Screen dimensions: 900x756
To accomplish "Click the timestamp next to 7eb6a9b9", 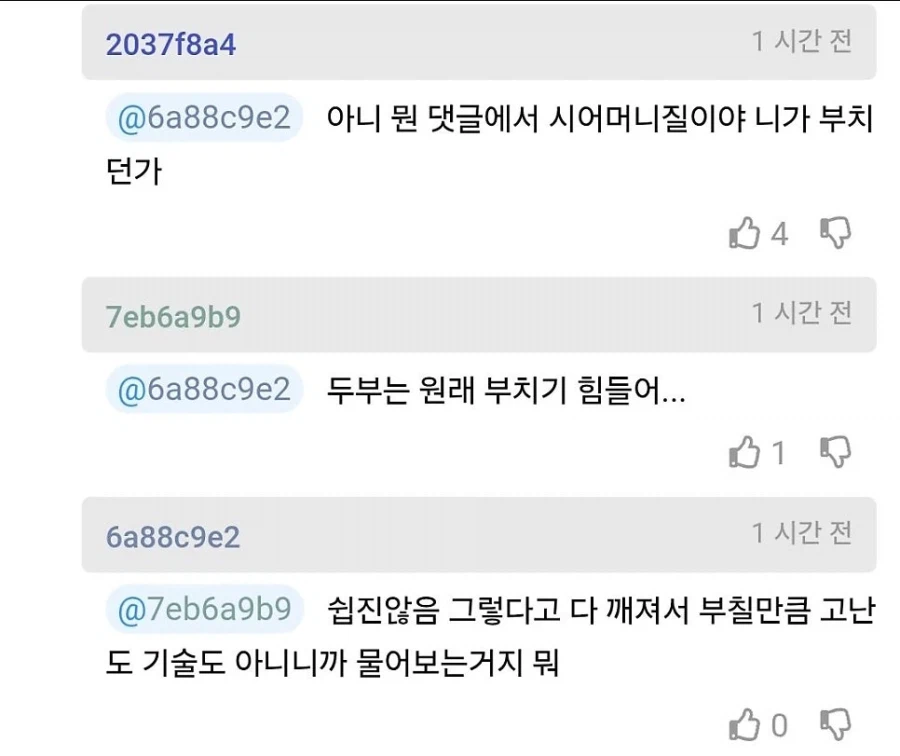I will 800,314.
